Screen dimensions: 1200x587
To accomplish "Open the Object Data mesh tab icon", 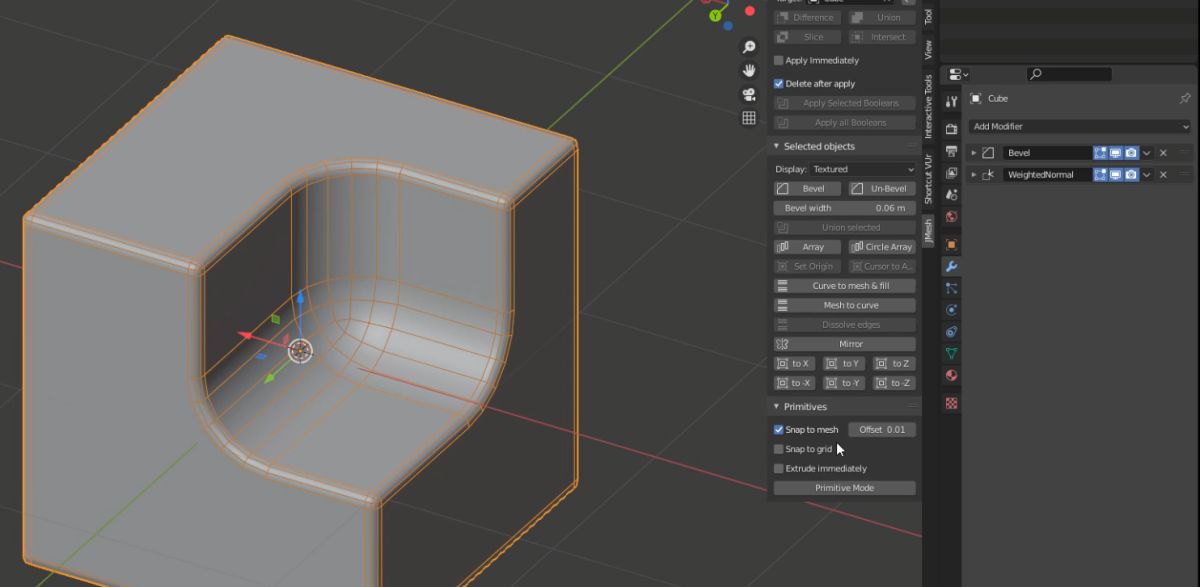I will 952,354.
